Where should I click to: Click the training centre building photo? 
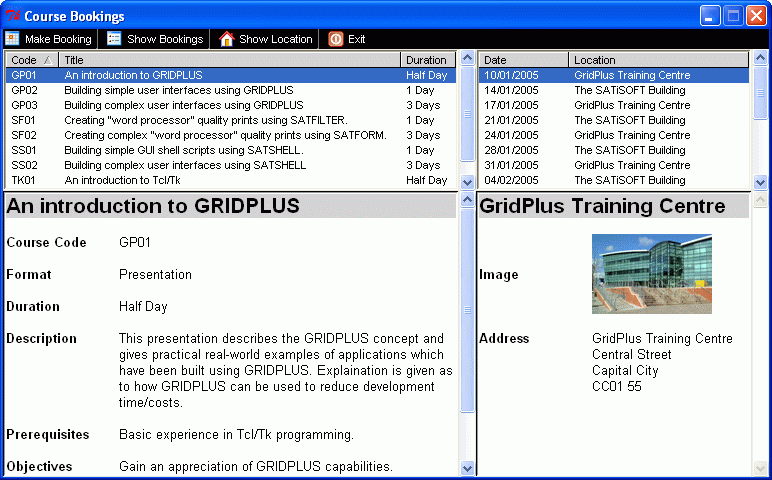(651, 273)
